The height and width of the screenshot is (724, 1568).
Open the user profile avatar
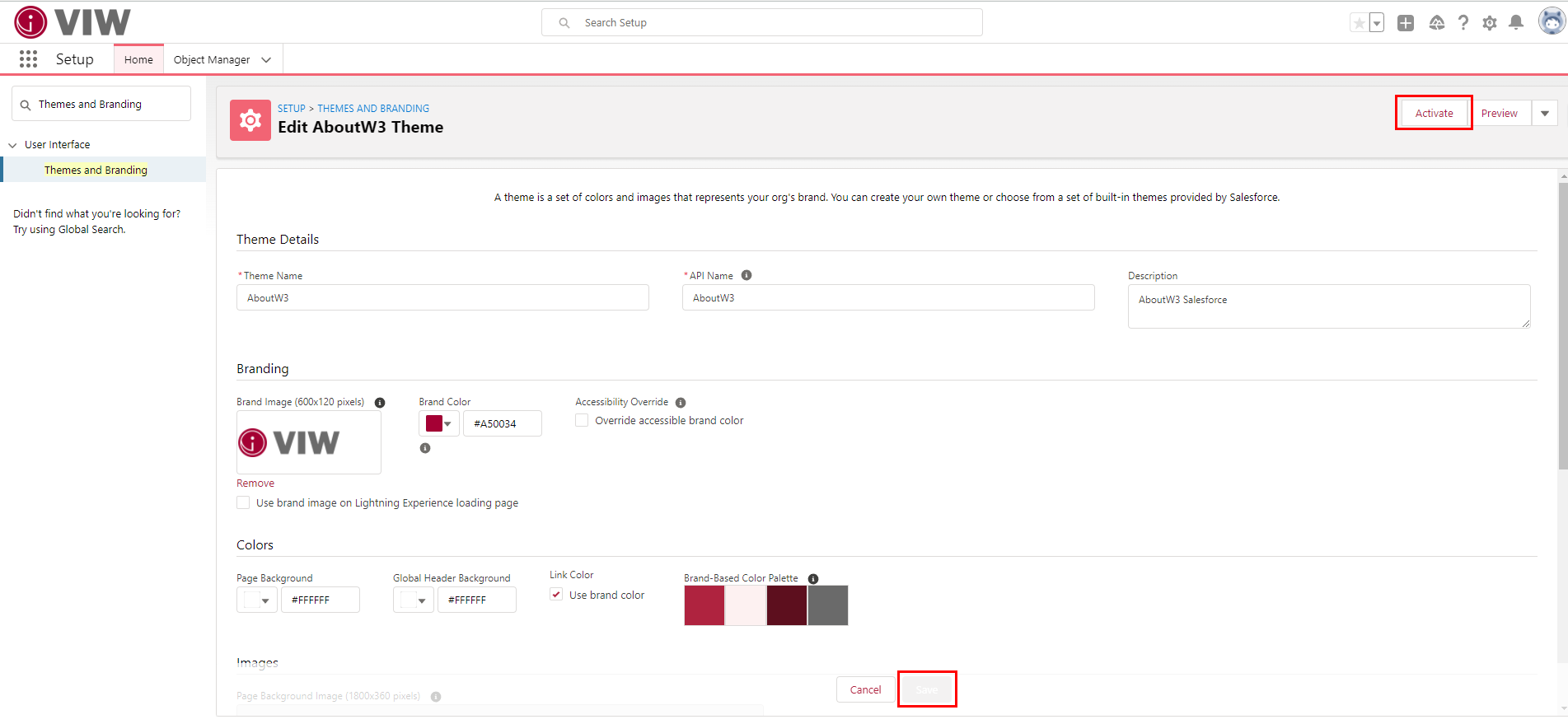click(1552, 22)
